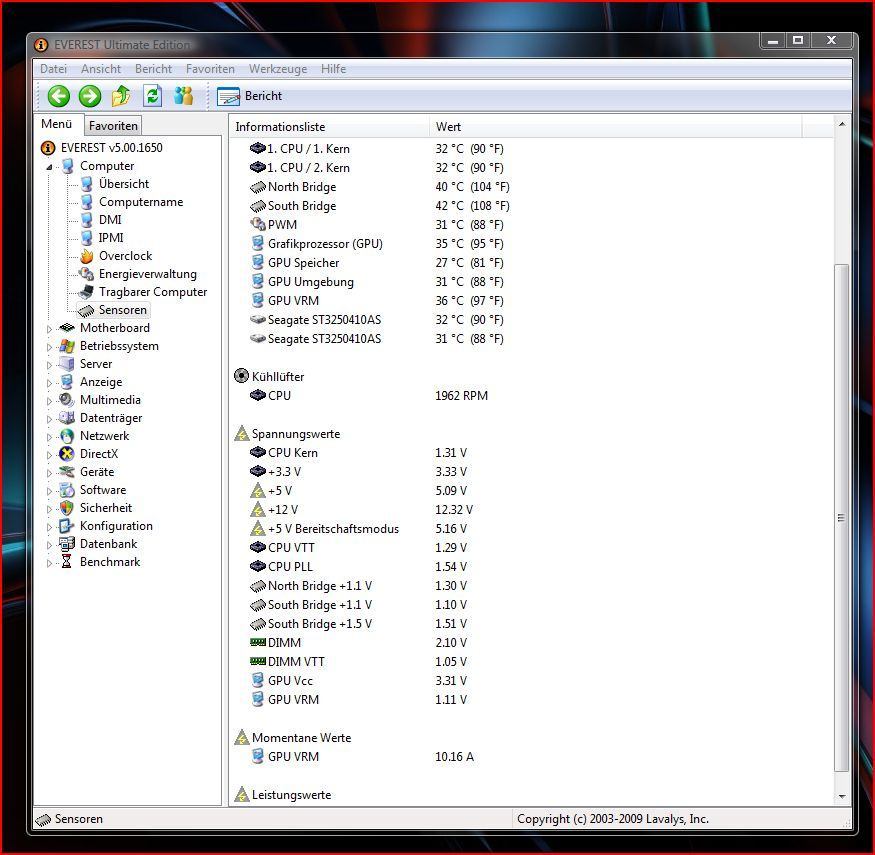Expand the Betriebssystem tree node

[49, 347]
